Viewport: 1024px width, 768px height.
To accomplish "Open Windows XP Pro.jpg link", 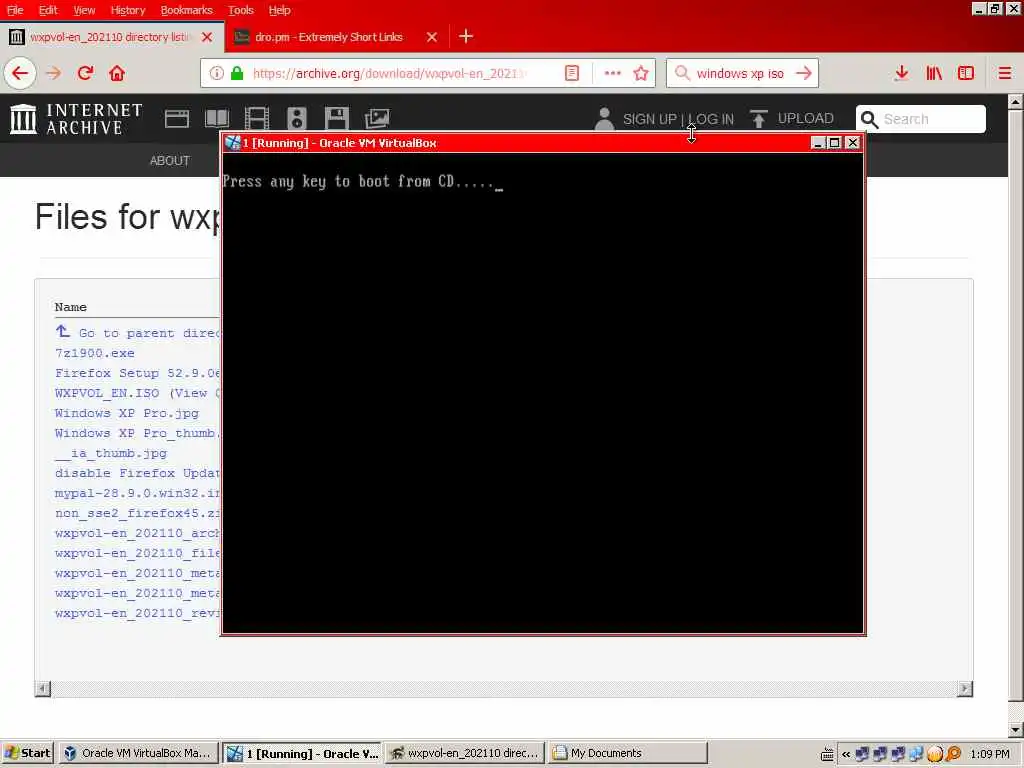I will (x=127, y=413).
